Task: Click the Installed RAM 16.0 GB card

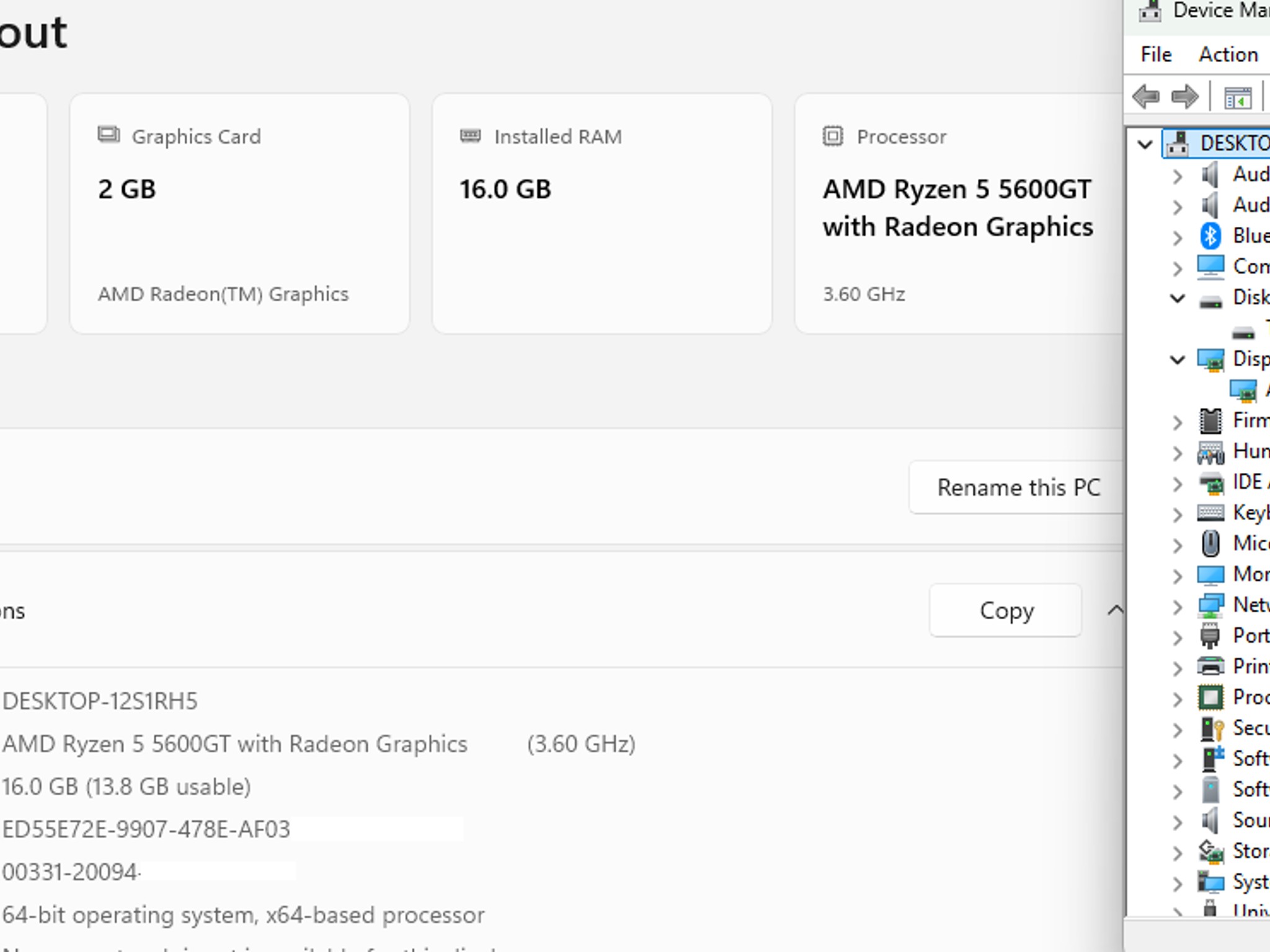Action: point(602,213)
